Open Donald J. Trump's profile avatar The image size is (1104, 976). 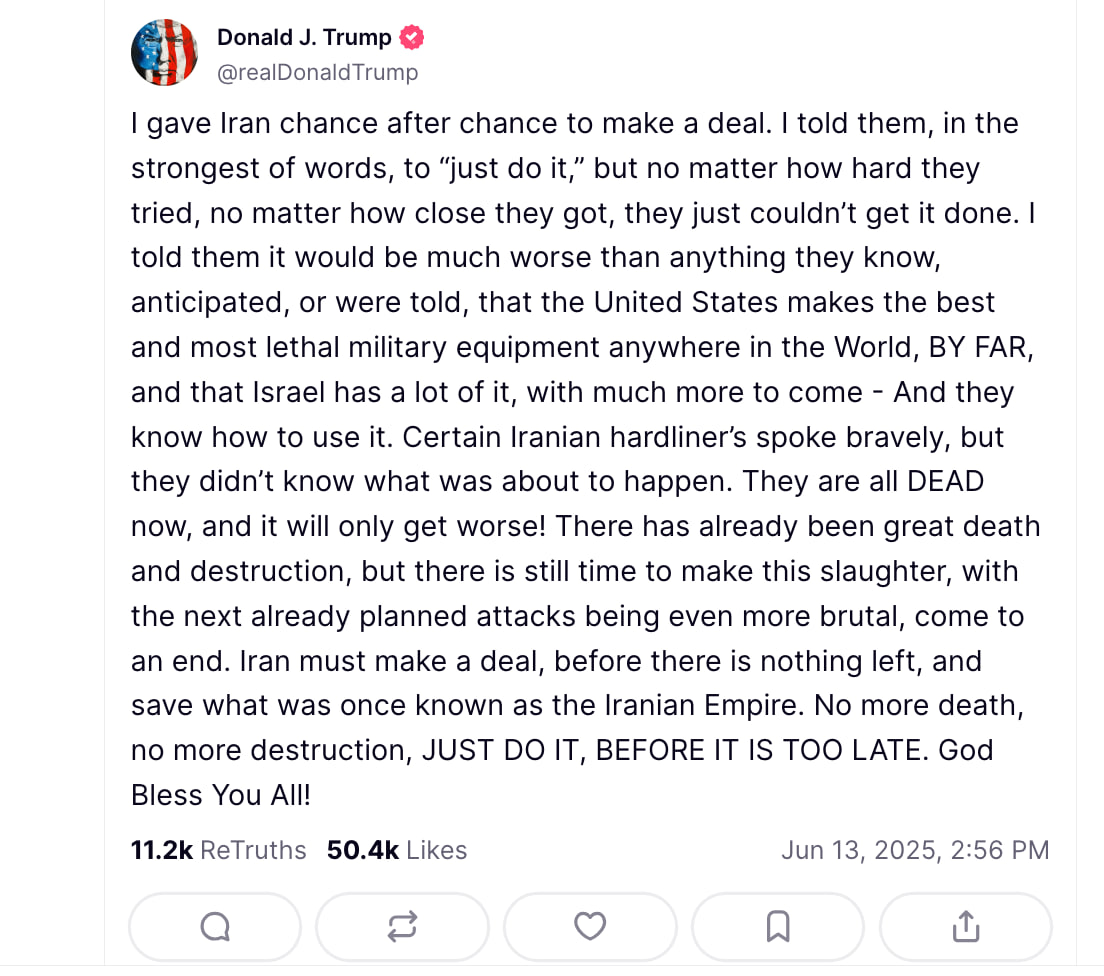(x=164, y=53)
